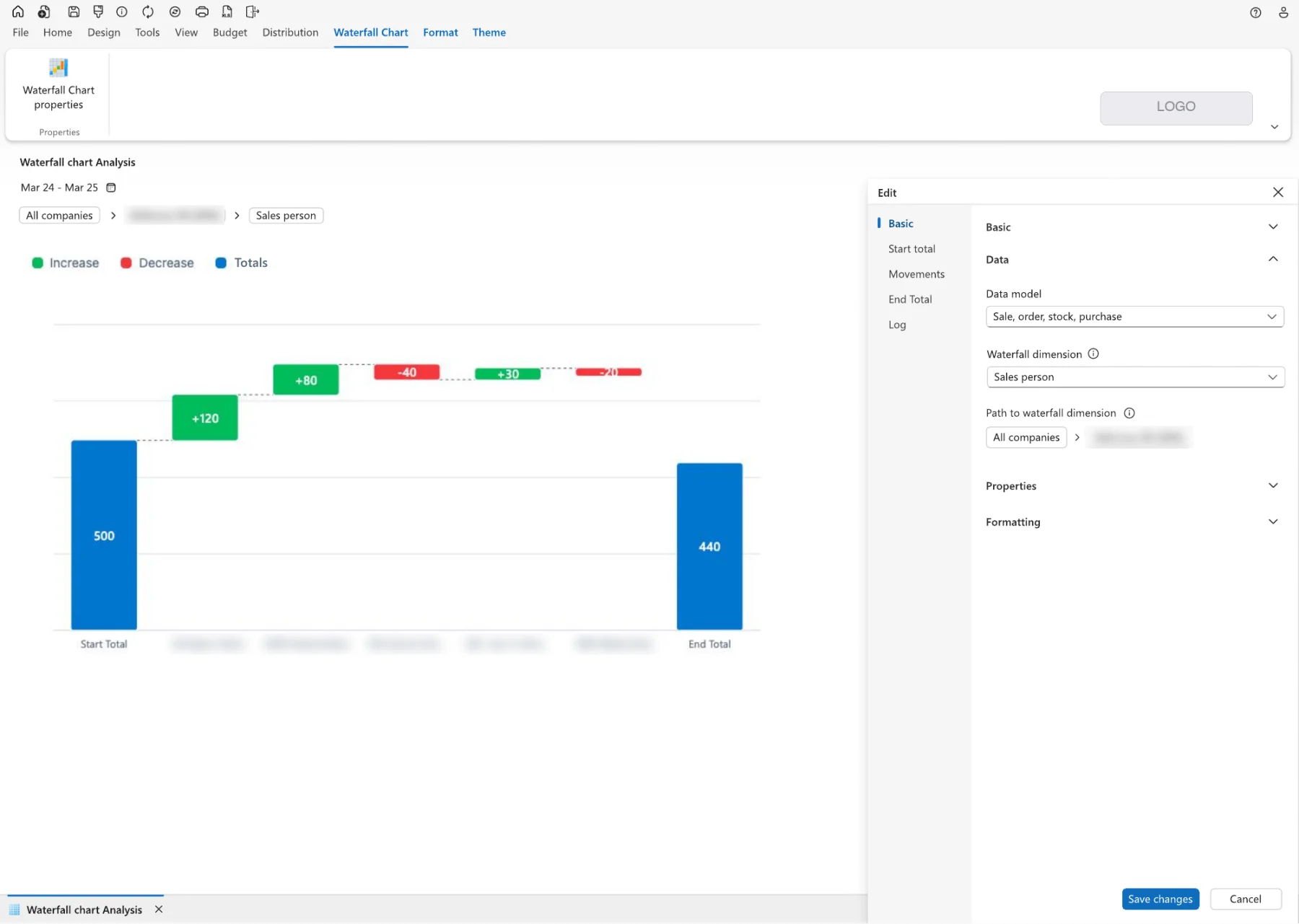Image resolution: width=1299 pixels, height=924 pixels.
Task: Click the Save floppy disk icon
Action: (74, 12)
